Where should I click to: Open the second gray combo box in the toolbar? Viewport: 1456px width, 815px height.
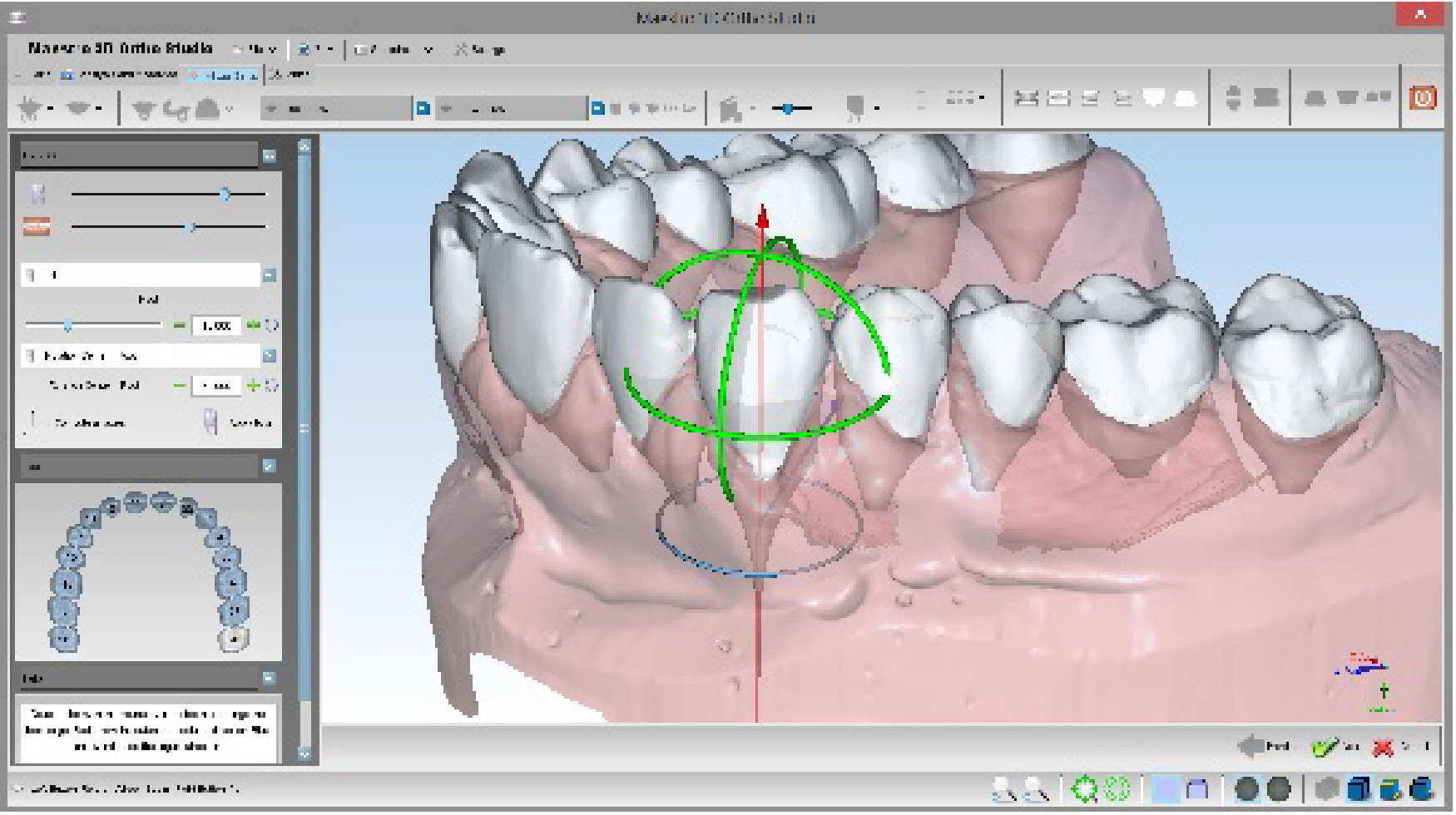[x=510, y=108]
